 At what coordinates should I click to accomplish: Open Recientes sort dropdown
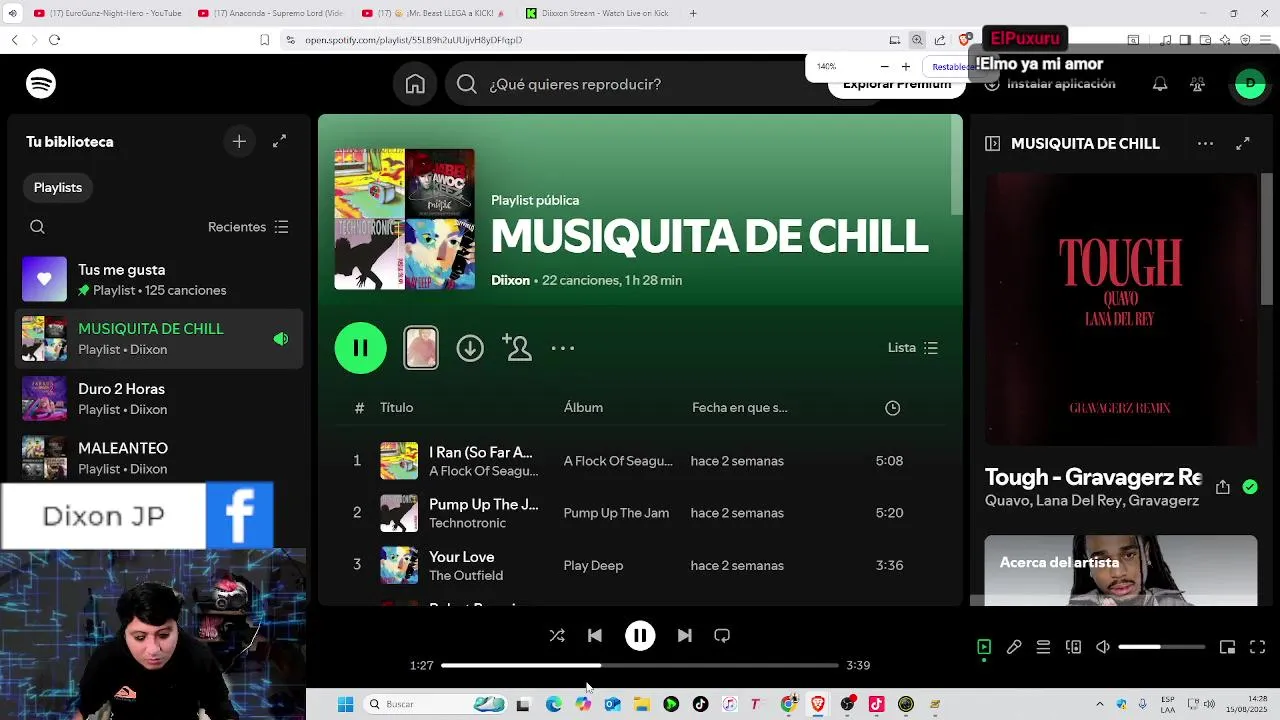[248, 227]
